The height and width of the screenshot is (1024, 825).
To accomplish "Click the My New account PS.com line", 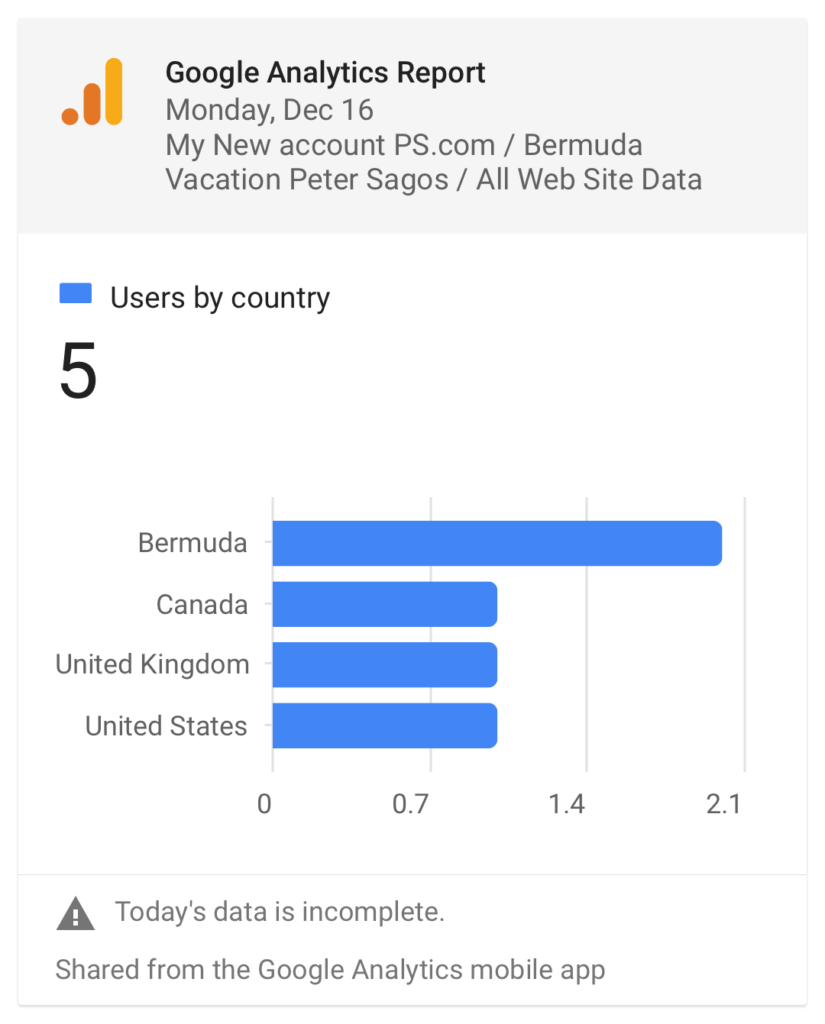I will pyautogui.click(x=404, y=145).
